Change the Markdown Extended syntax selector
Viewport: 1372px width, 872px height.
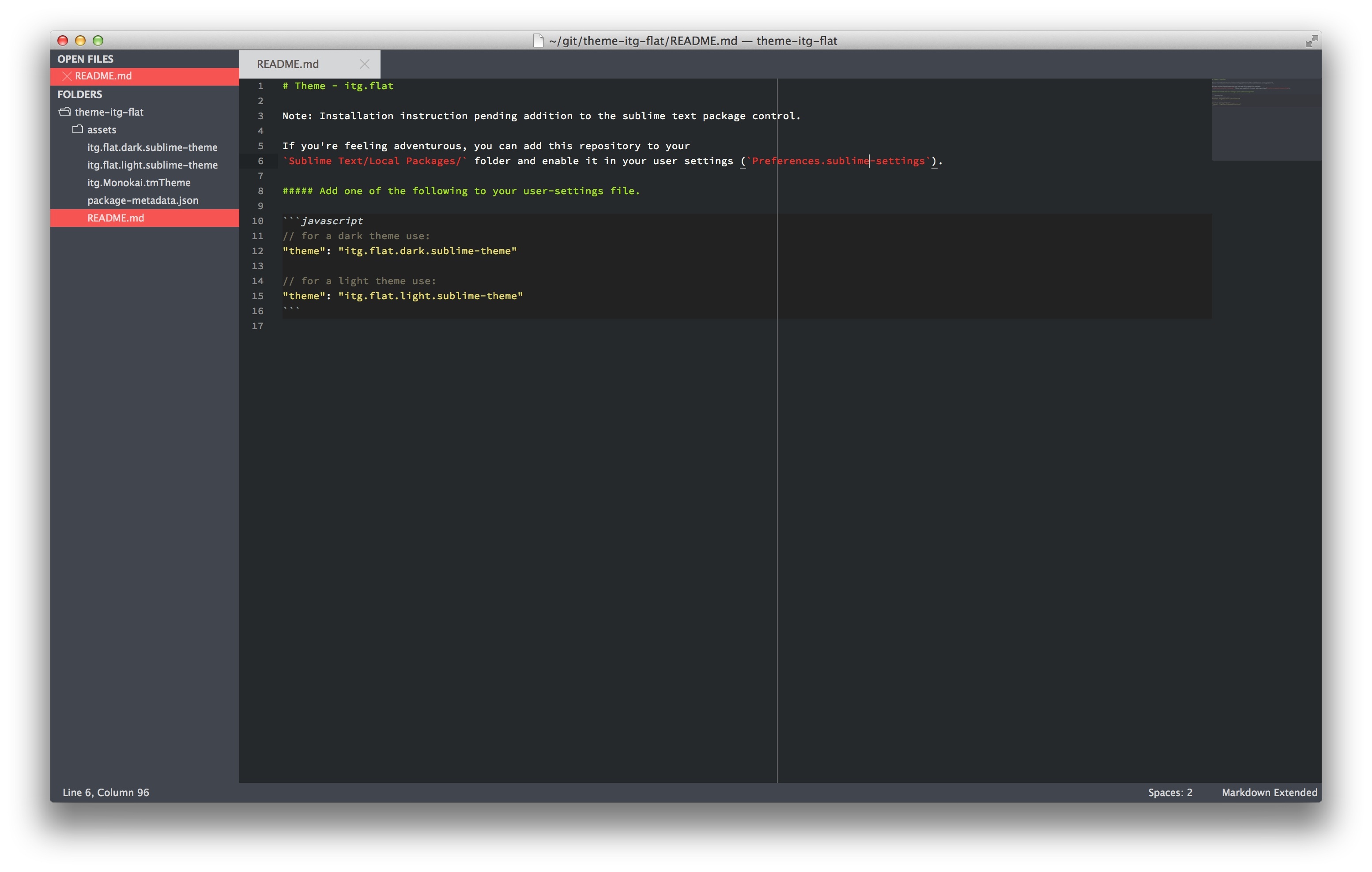click(x=1269, y=792)
